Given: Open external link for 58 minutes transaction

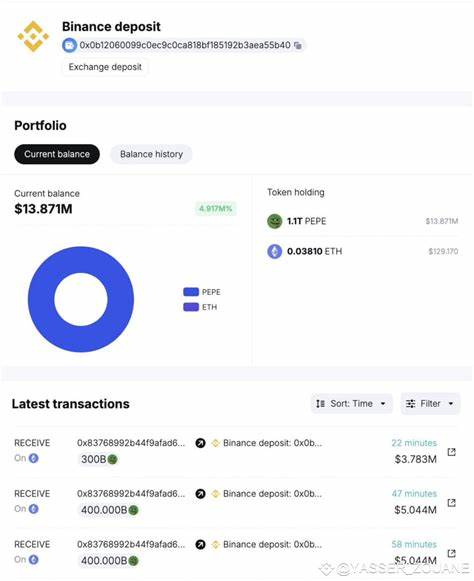Looking at the screenshot, I should (451, 553).
